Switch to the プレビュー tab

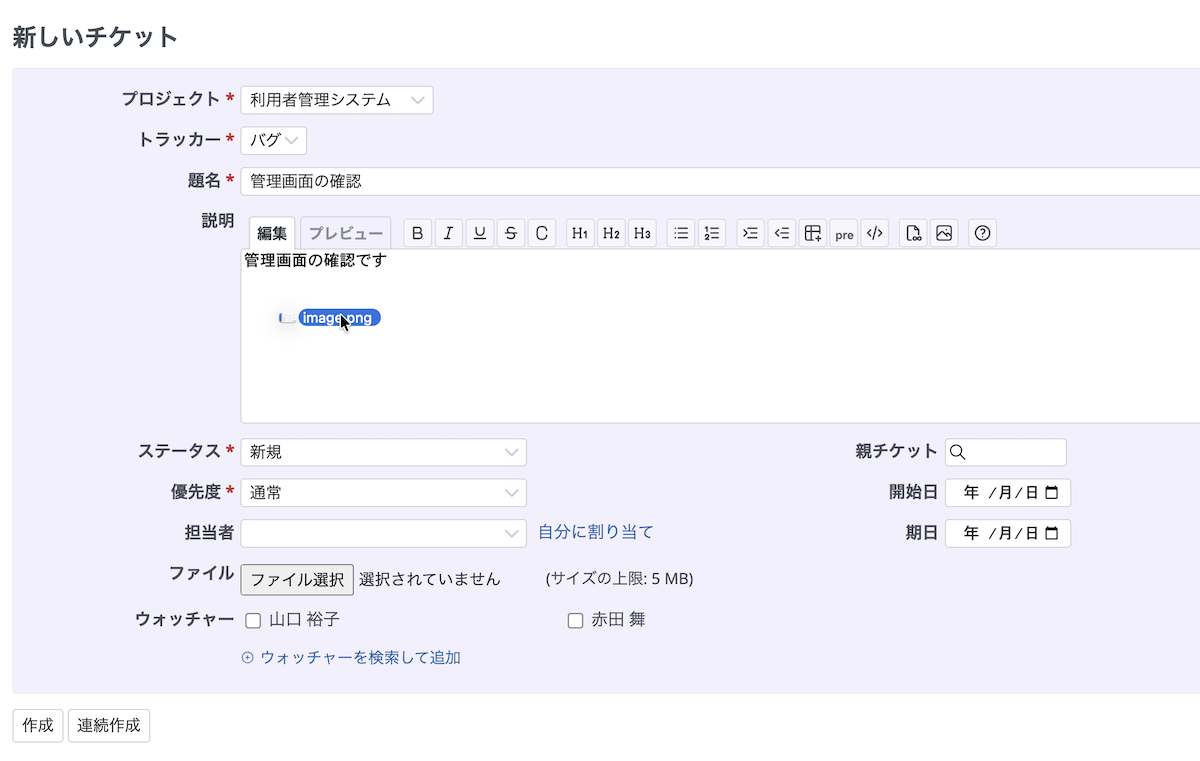point(345,233)
